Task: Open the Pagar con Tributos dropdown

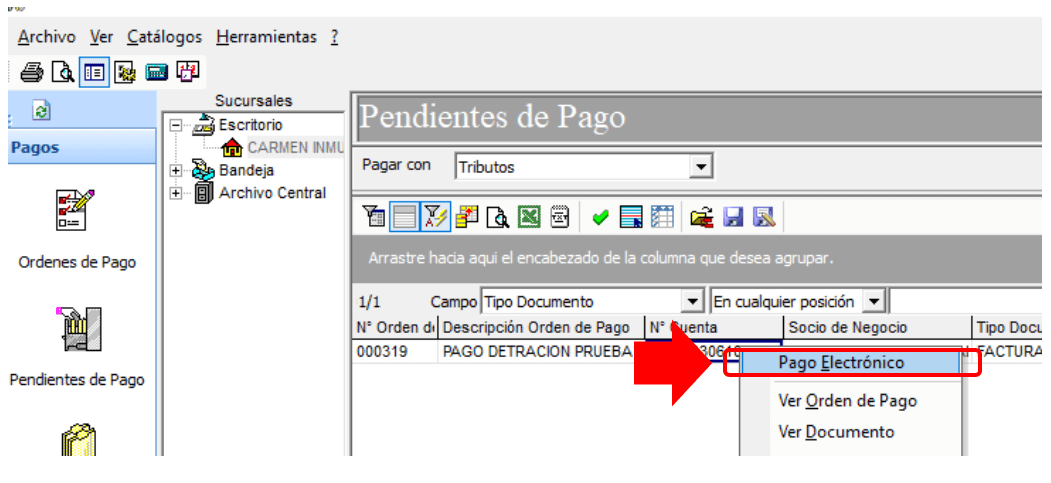Action: [x=700, y=166]
